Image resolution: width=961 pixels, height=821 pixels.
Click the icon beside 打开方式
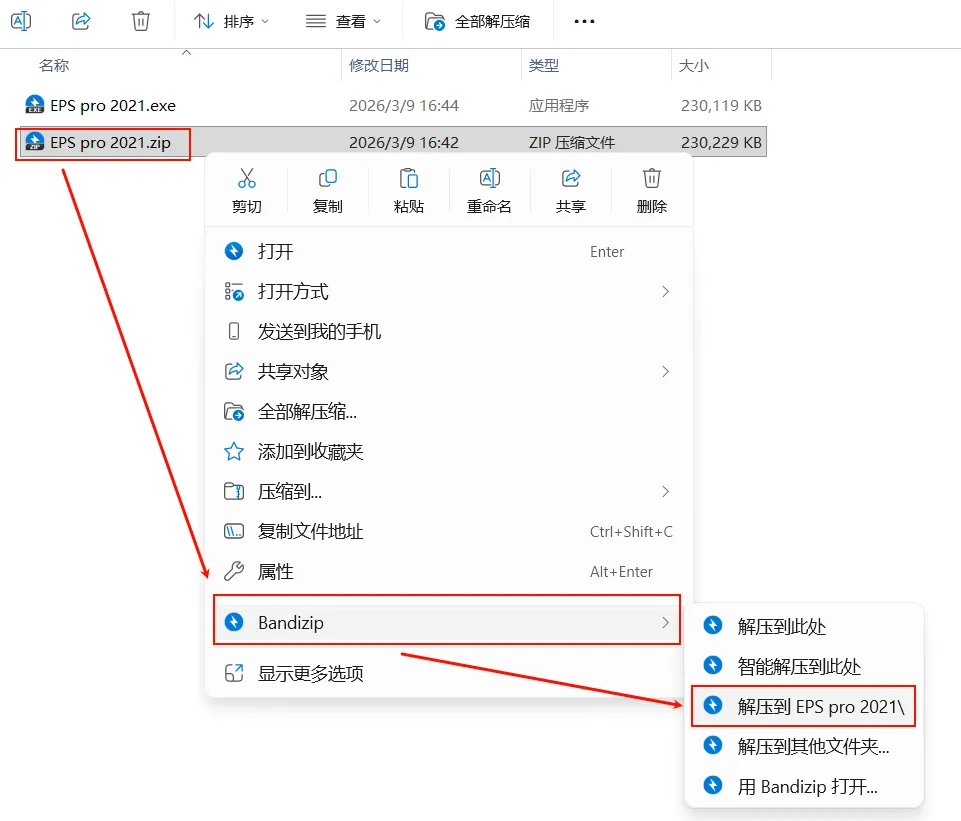234,292
